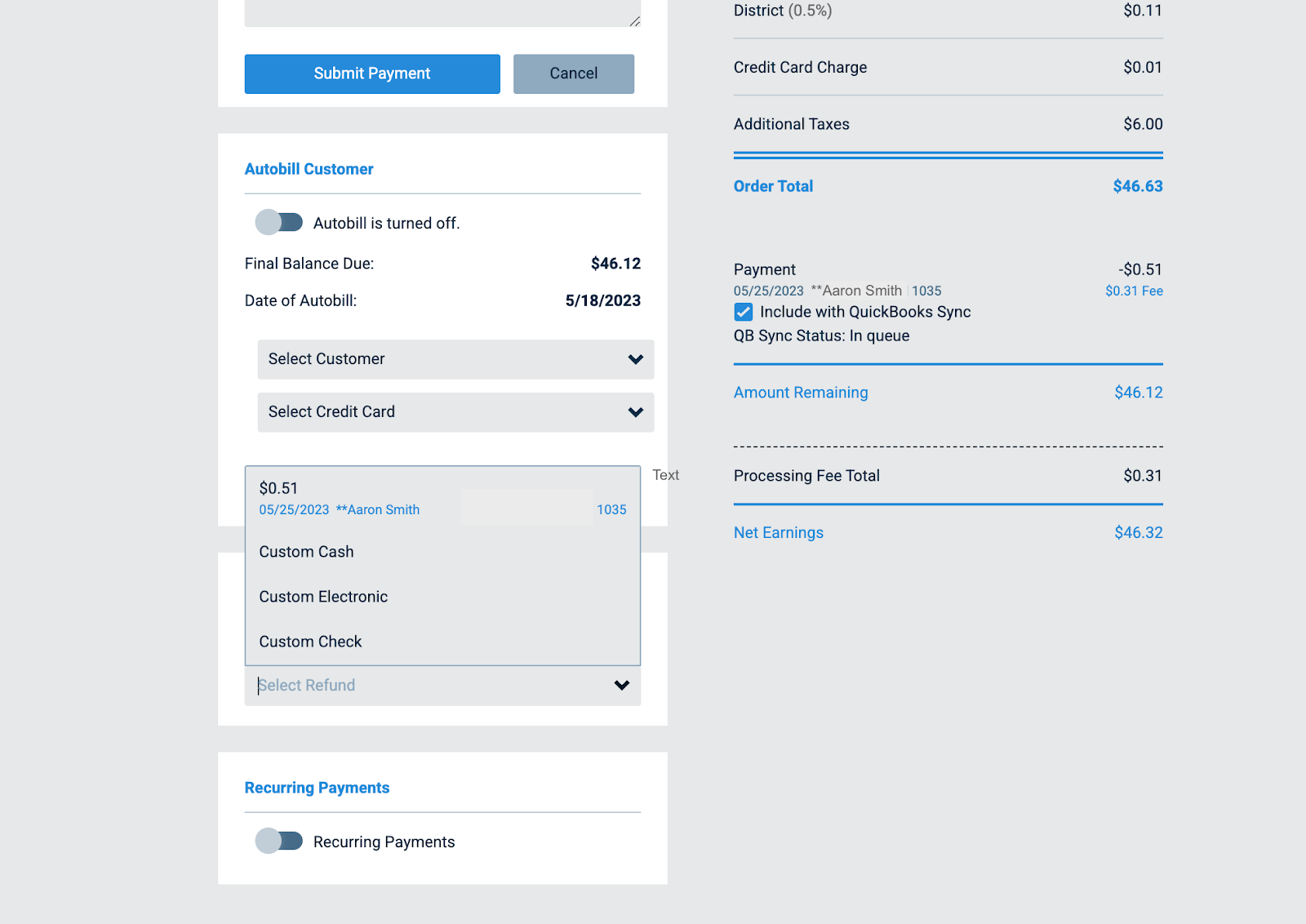
Task: Open the Select Customer dropdown
Action: [455, 359]
